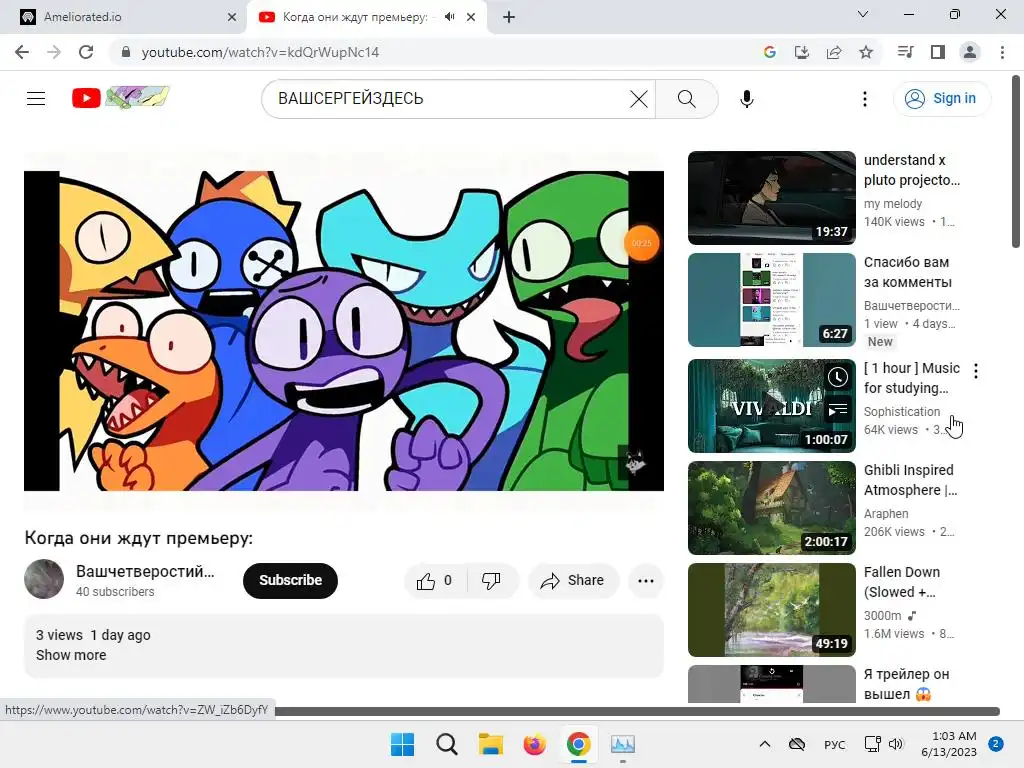
Task: Open the Windows Start menu
Action: point(402,744)
